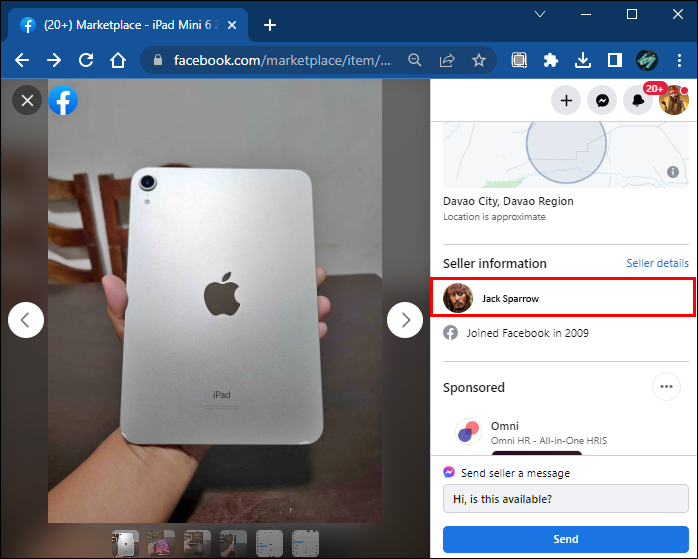Select the second photo thumbnail
The image size is (698, 559).
pyautogui.click(x=161, y=543)
